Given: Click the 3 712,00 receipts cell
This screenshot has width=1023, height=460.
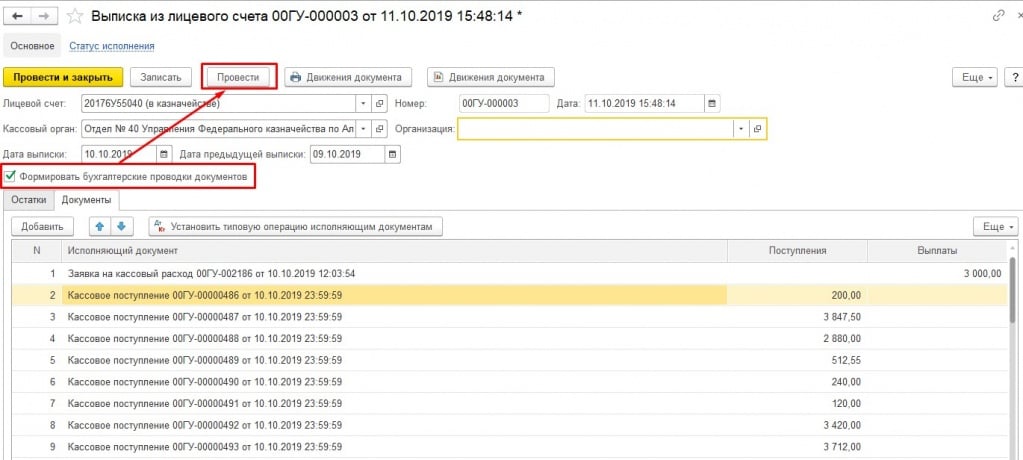Looking at the screenshot, I should tap(797, 447).
